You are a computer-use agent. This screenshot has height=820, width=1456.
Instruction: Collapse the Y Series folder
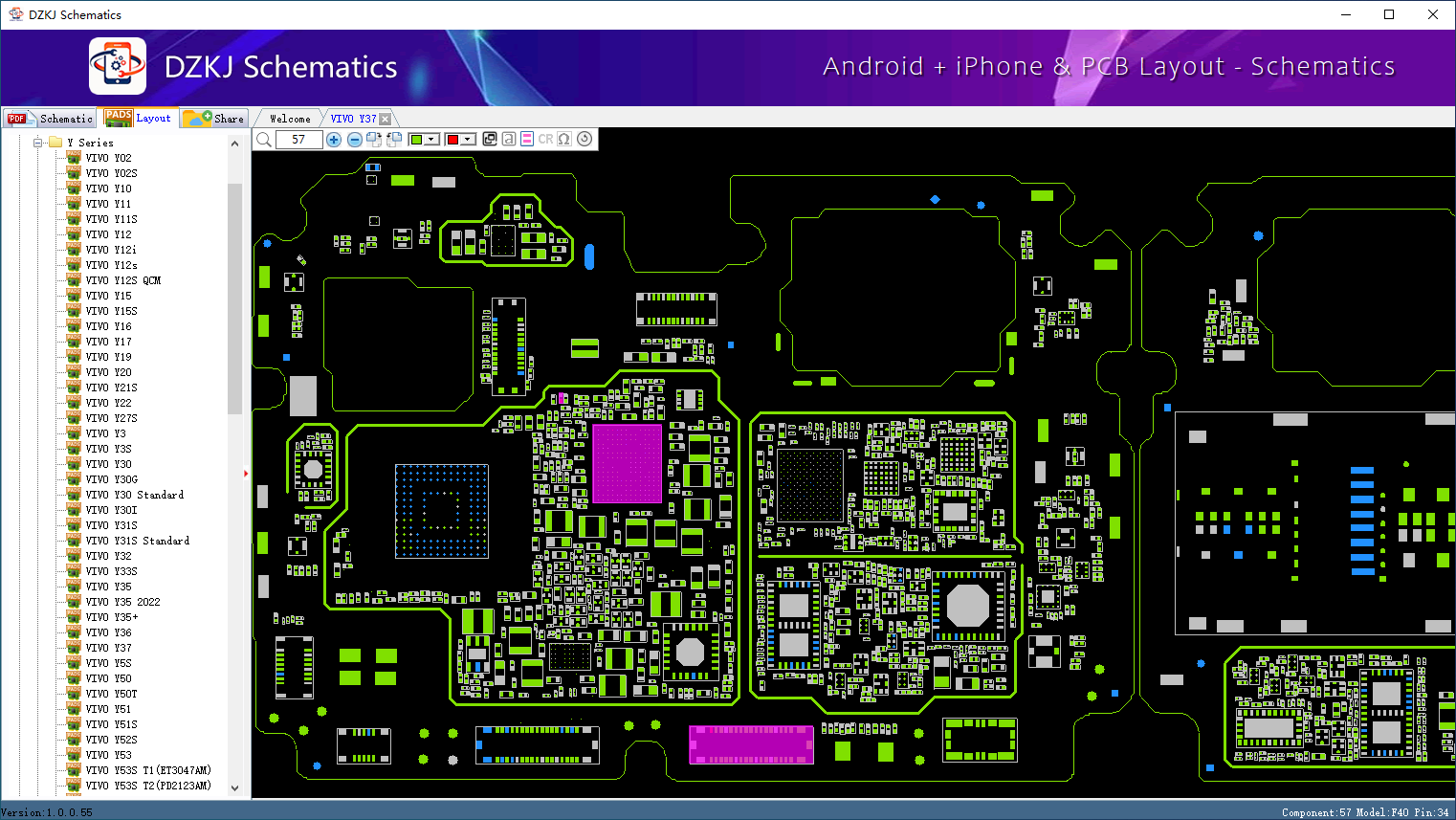point(38,143)
